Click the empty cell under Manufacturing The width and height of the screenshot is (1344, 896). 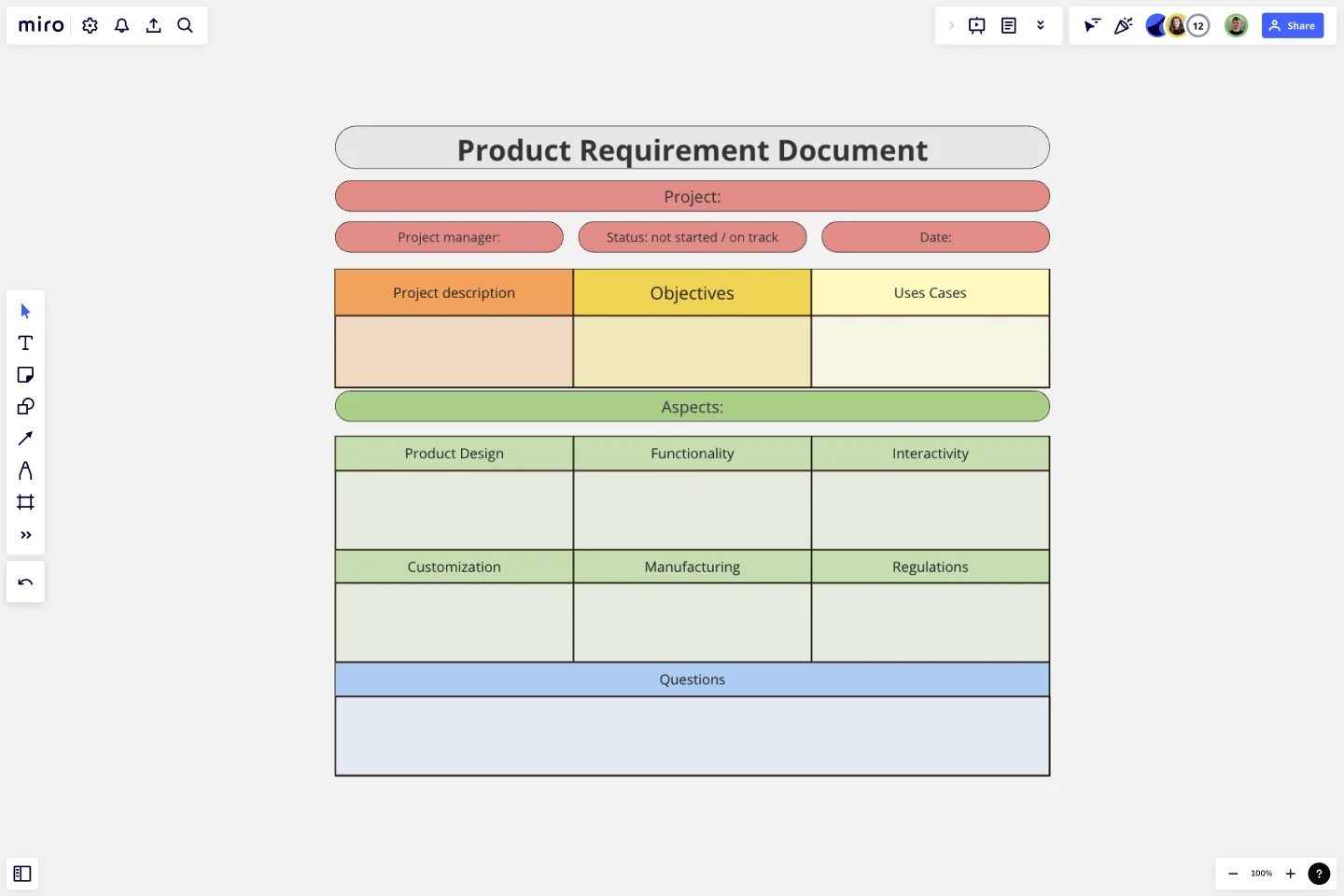(x=693, y=623)
